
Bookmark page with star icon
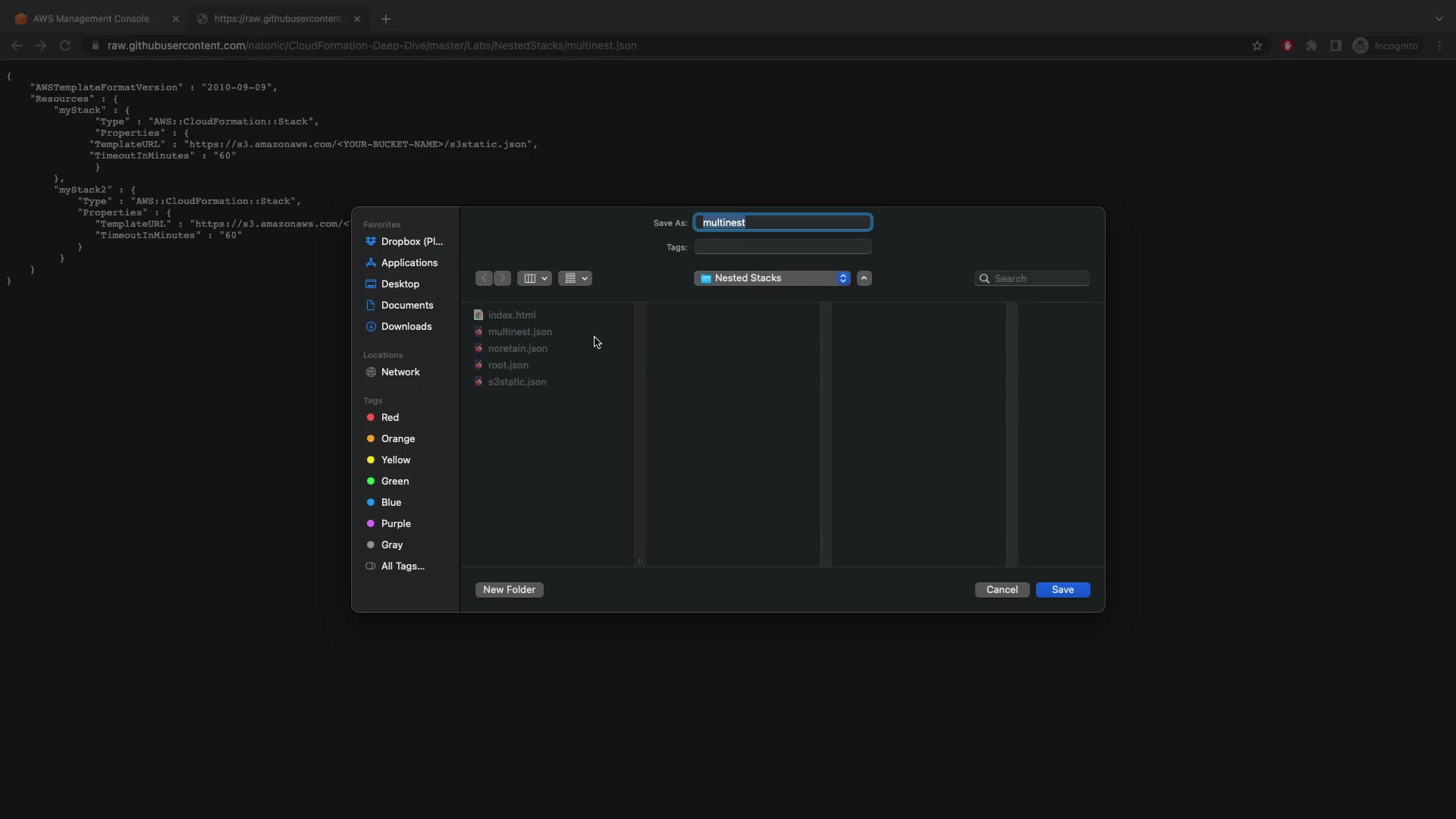coord(1257,45)
